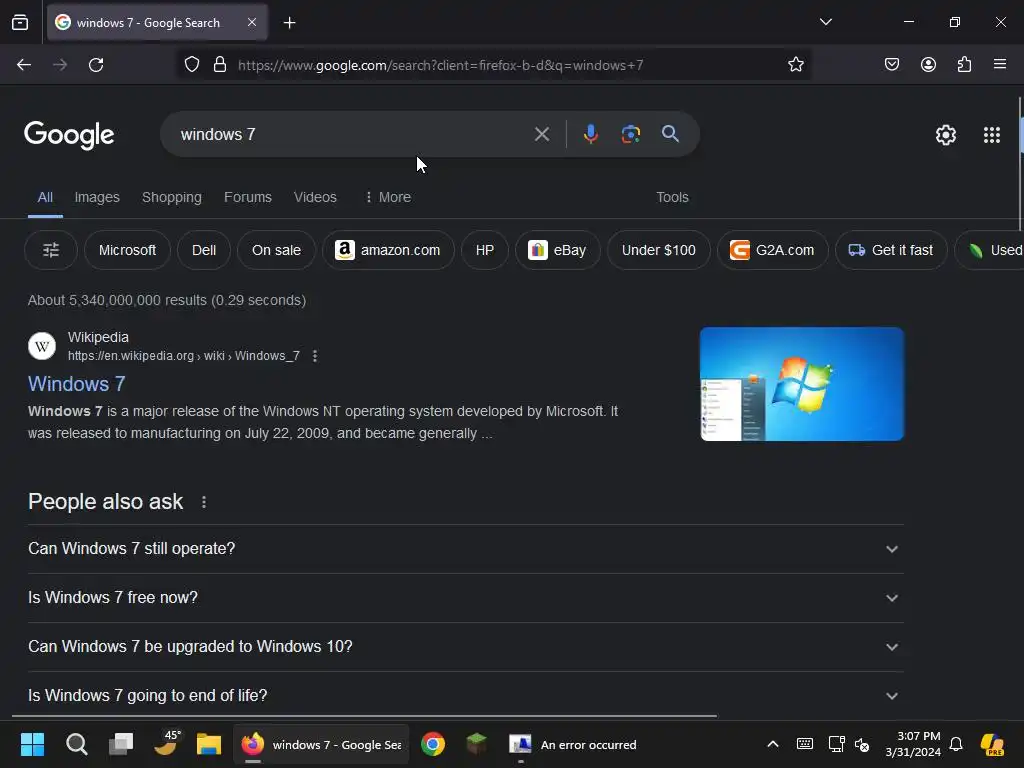Open all filters icon chip
Viewport: 1024px width, 768px height.
coord(51,250)
